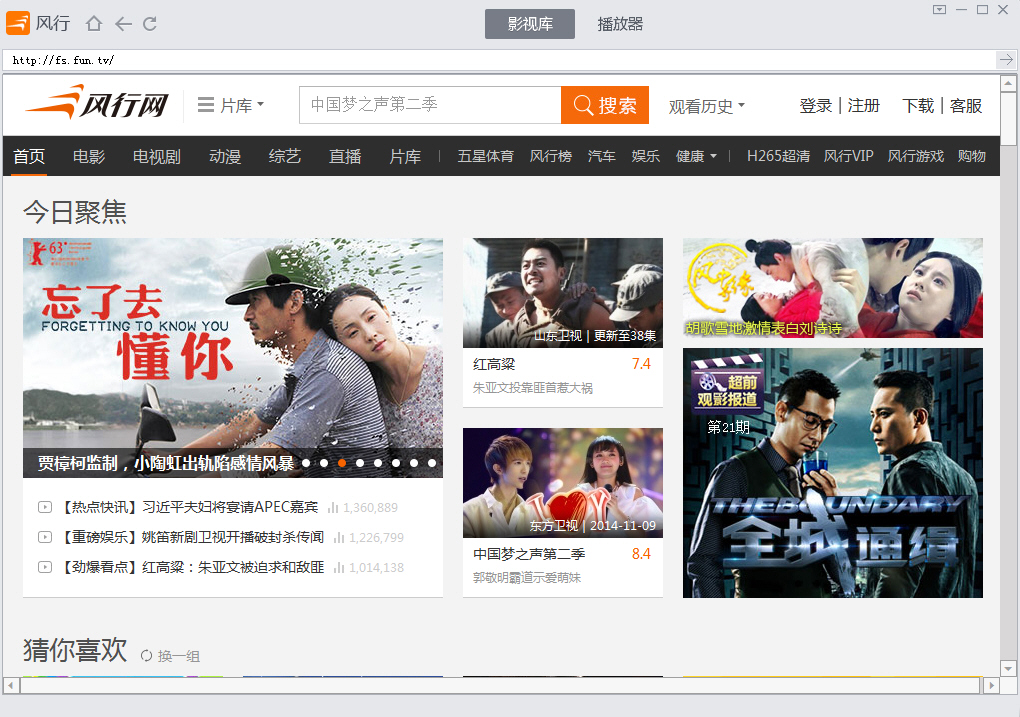Expand the 健康 menu dropdown
This screenshot has width=1020, height=717.
pyautogui.click(x=696, y=156)
